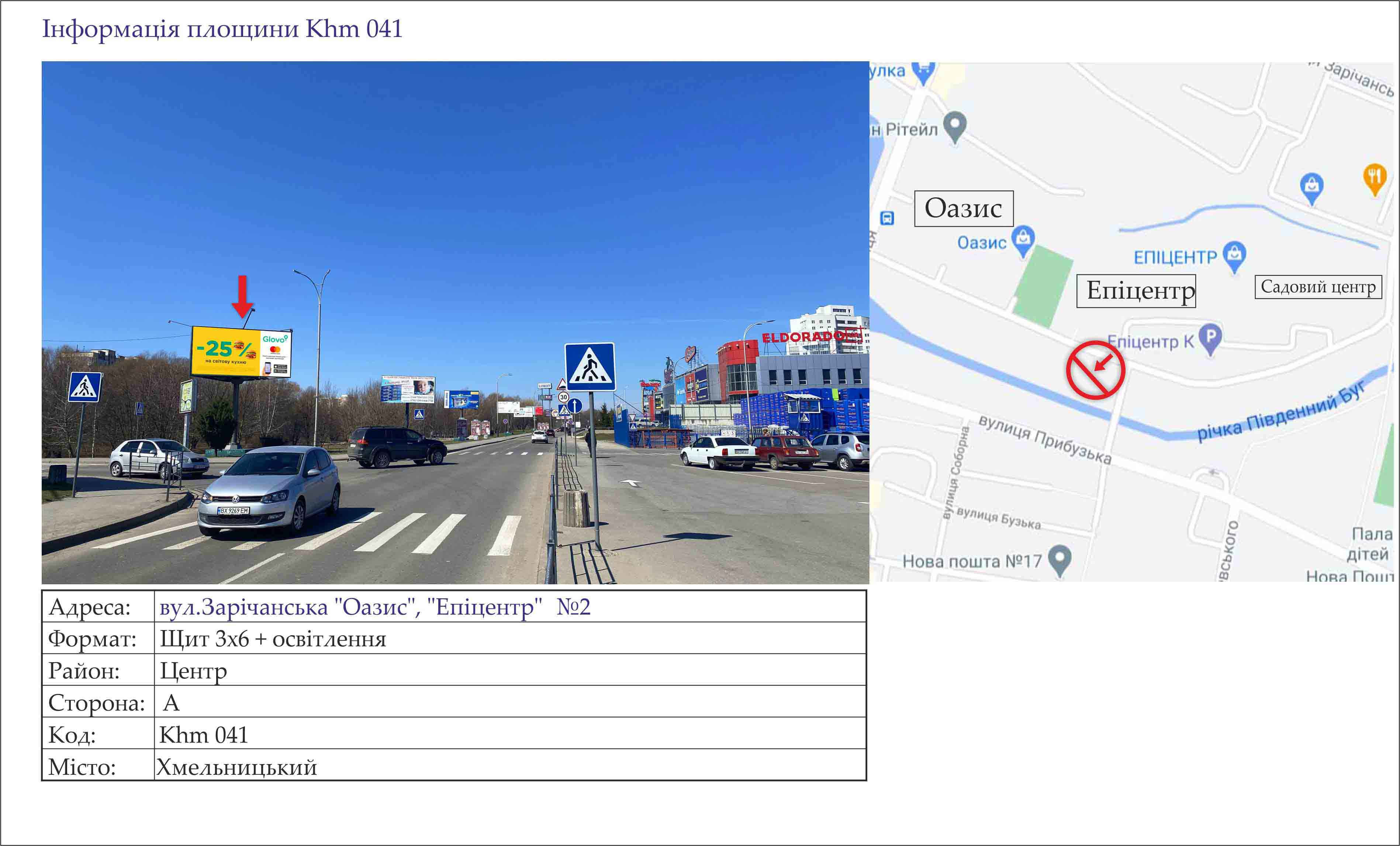Screen dimensions: 1400x846
Task: Click the Оазис shopping pin on map
Action: [x=1023, y=241]
